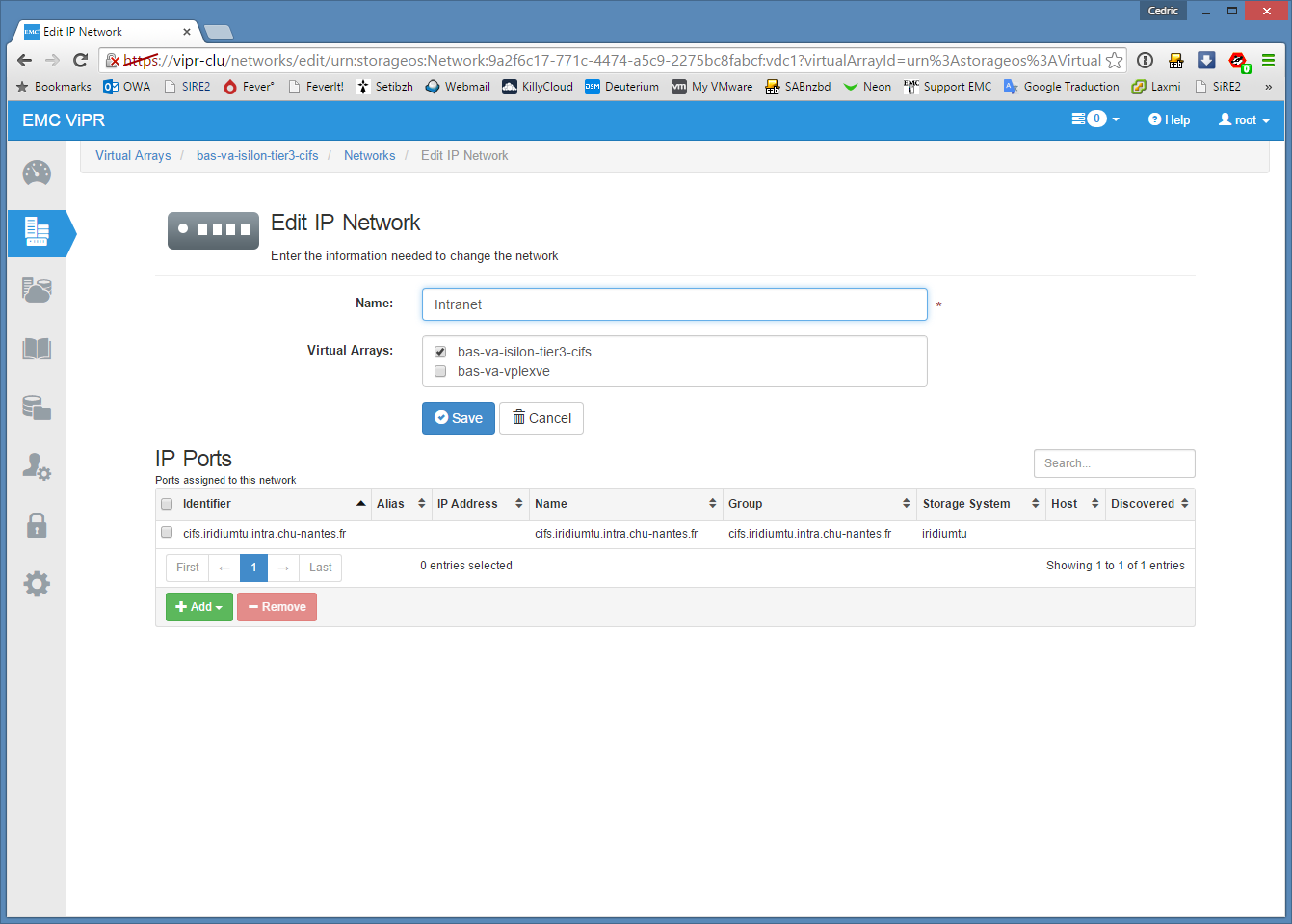Select the cifs.iridiumtu.intra.chu-nantes.fr port row checkbox
The height and width of the screenshot is (924, 1292).
(167, 533)
